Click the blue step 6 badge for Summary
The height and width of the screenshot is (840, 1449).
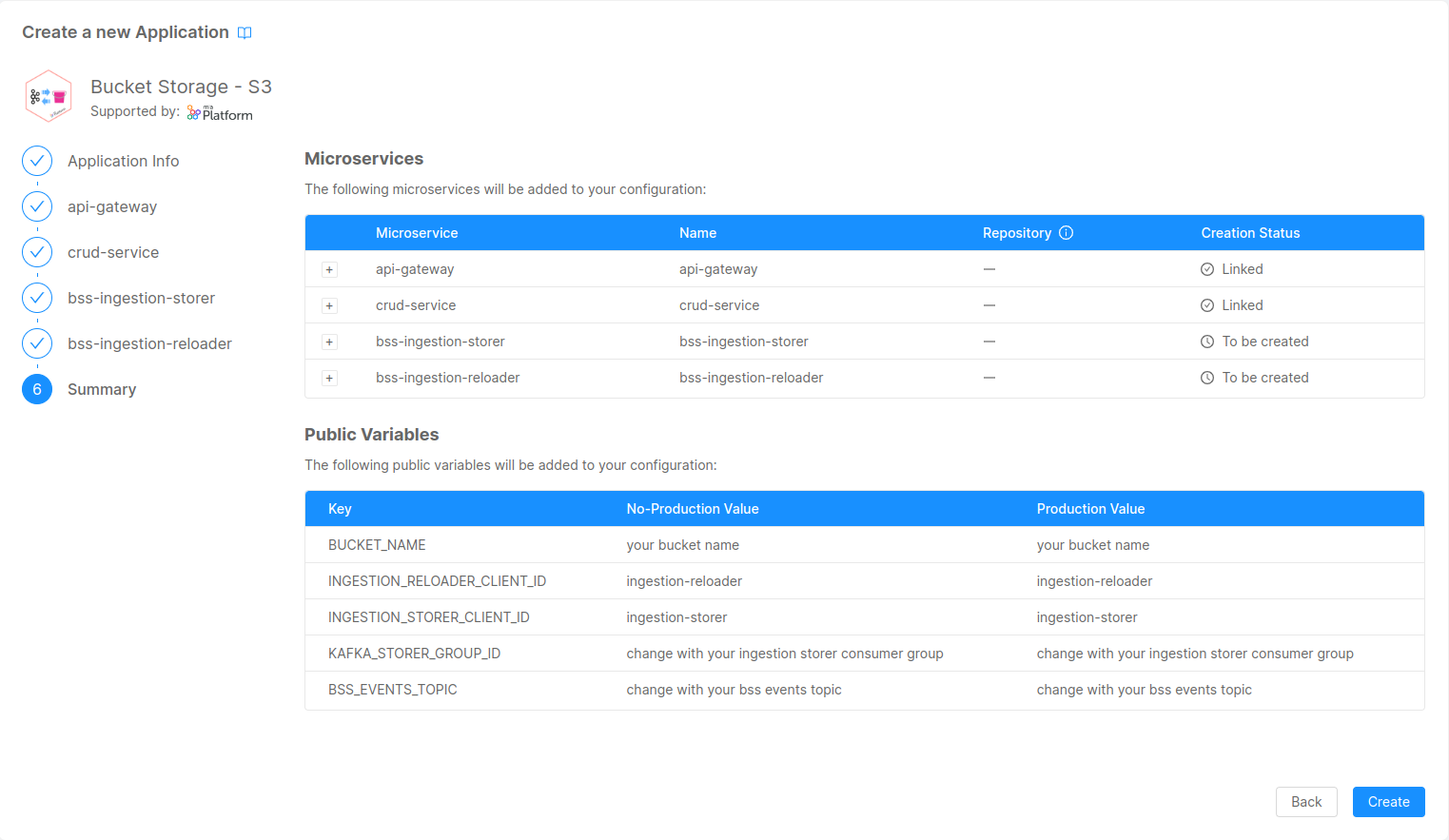pos(36,389)
